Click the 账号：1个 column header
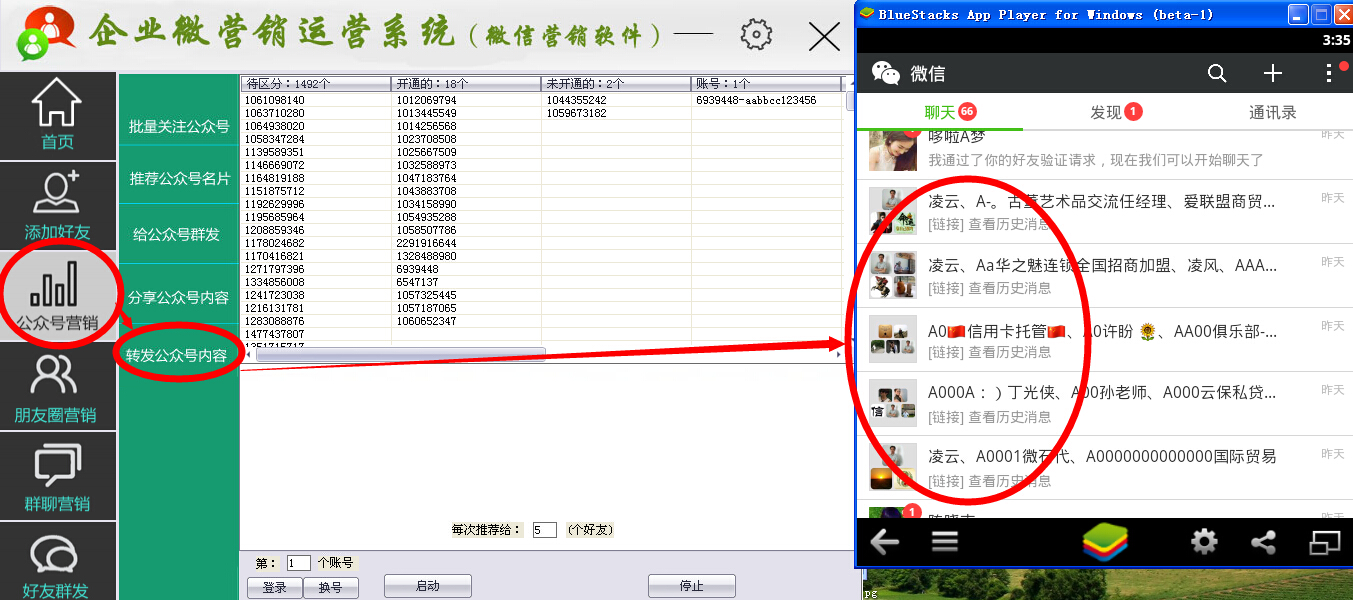1353x600 pixels. [767, 84]
